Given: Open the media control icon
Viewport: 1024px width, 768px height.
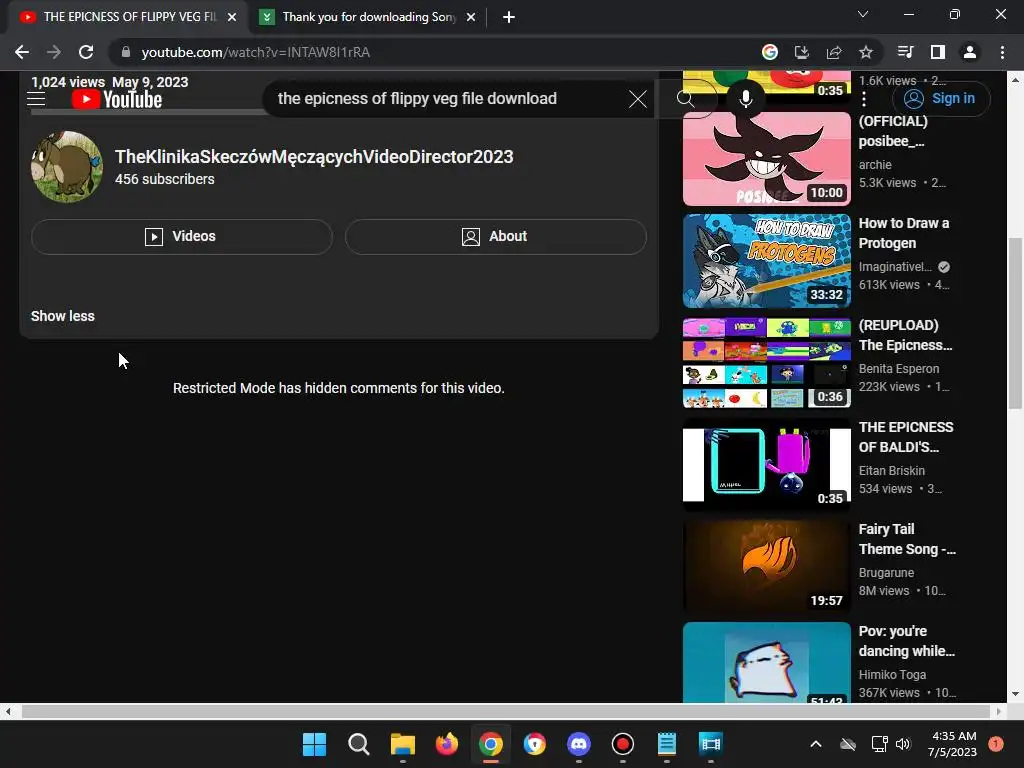Looking at the screenshot, I should (x=905, y=52).
